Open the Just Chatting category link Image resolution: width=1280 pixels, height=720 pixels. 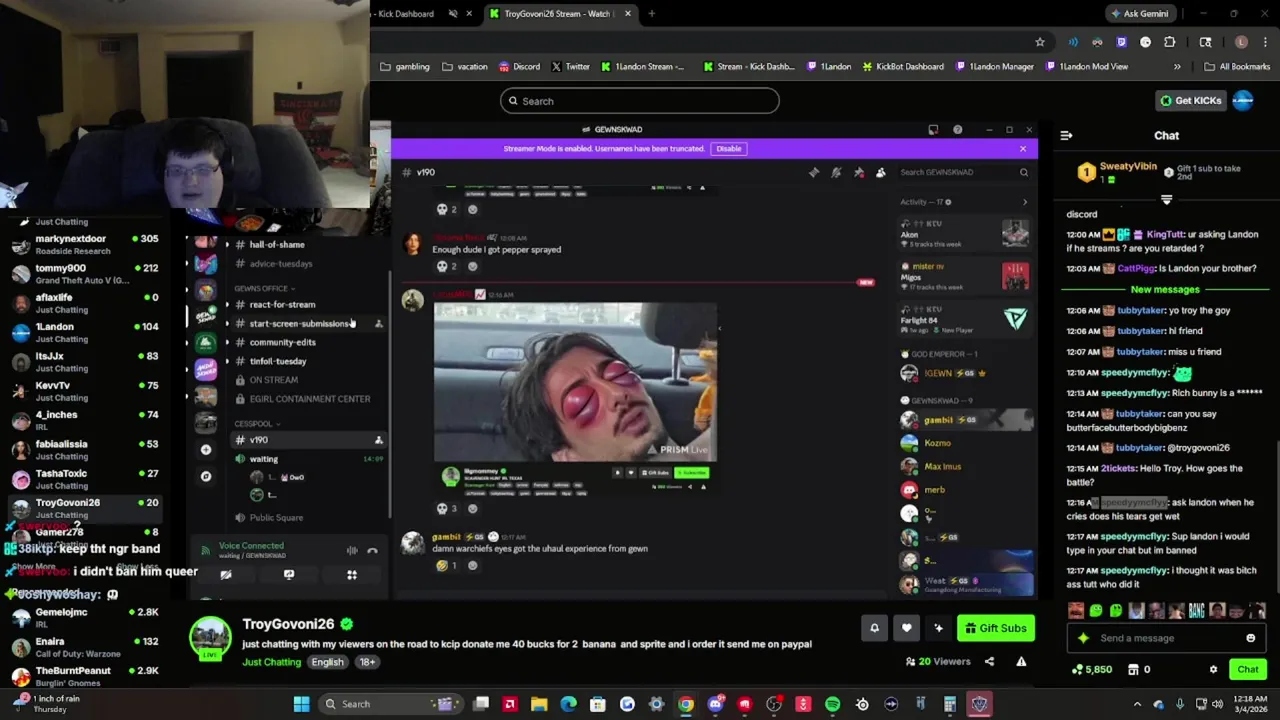point(271,662)
